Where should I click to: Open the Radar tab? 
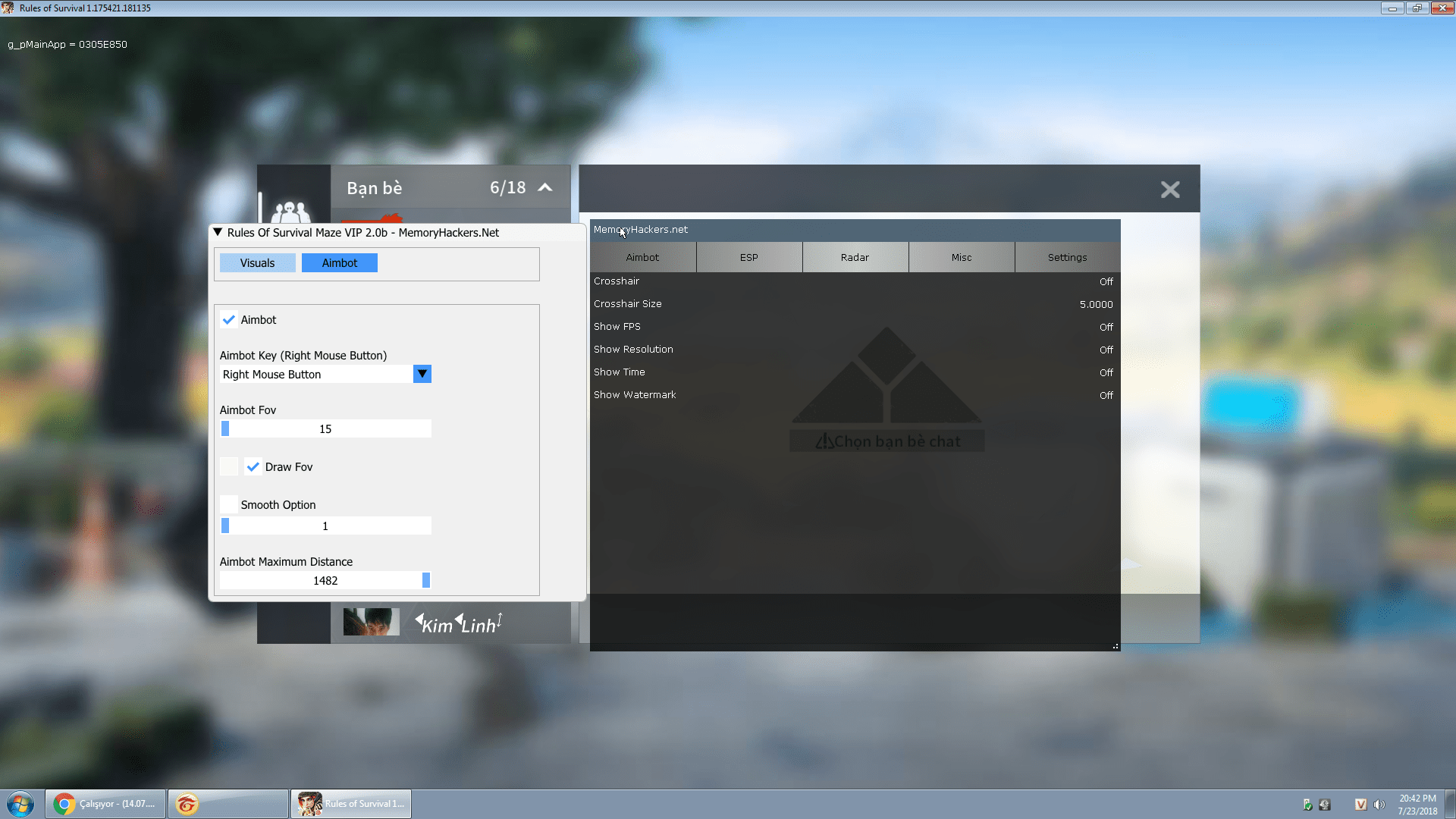855,257
